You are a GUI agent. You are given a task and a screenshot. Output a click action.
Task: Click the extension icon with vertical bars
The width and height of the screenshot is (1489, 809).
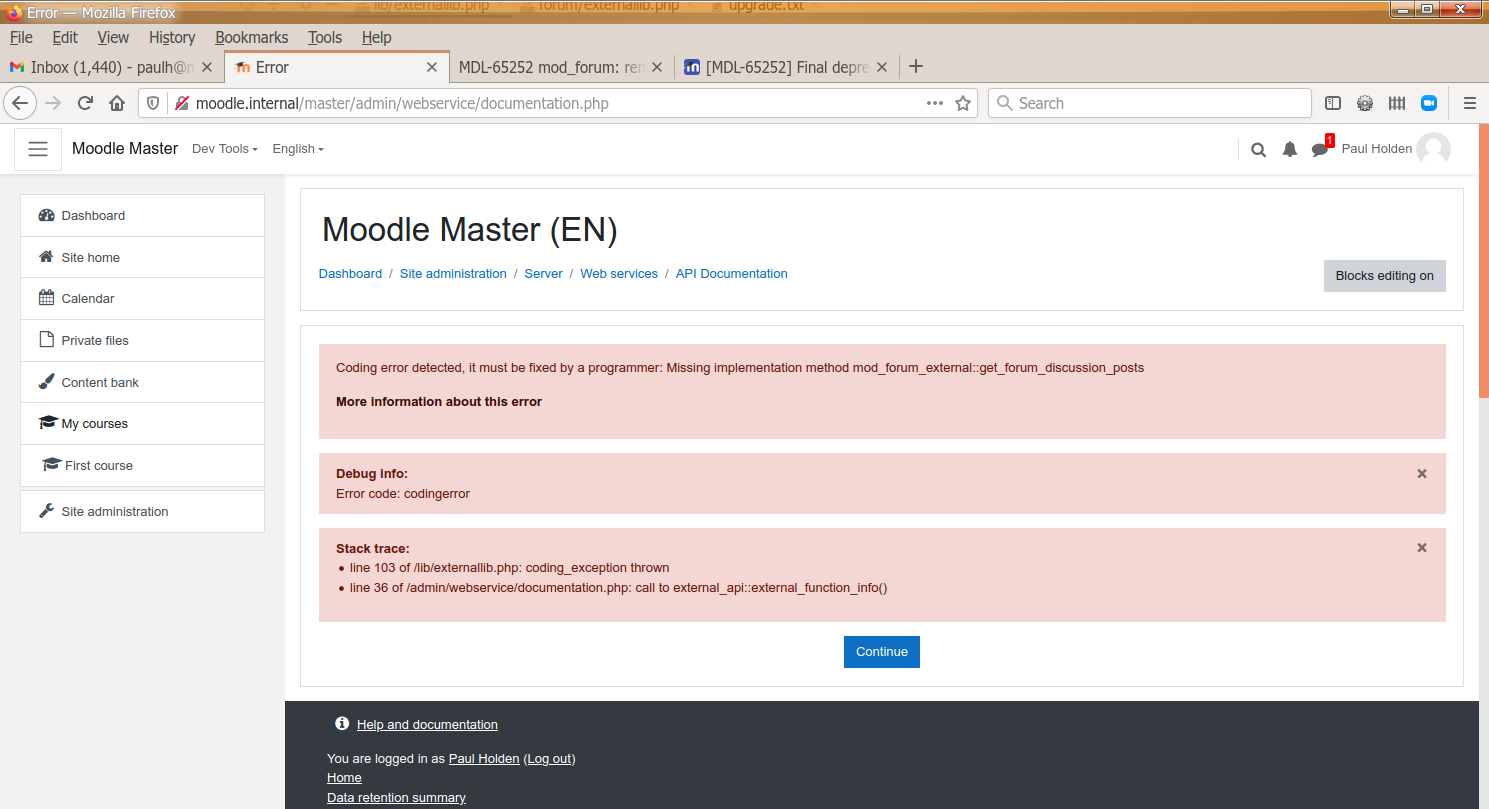coord(1397,103)
